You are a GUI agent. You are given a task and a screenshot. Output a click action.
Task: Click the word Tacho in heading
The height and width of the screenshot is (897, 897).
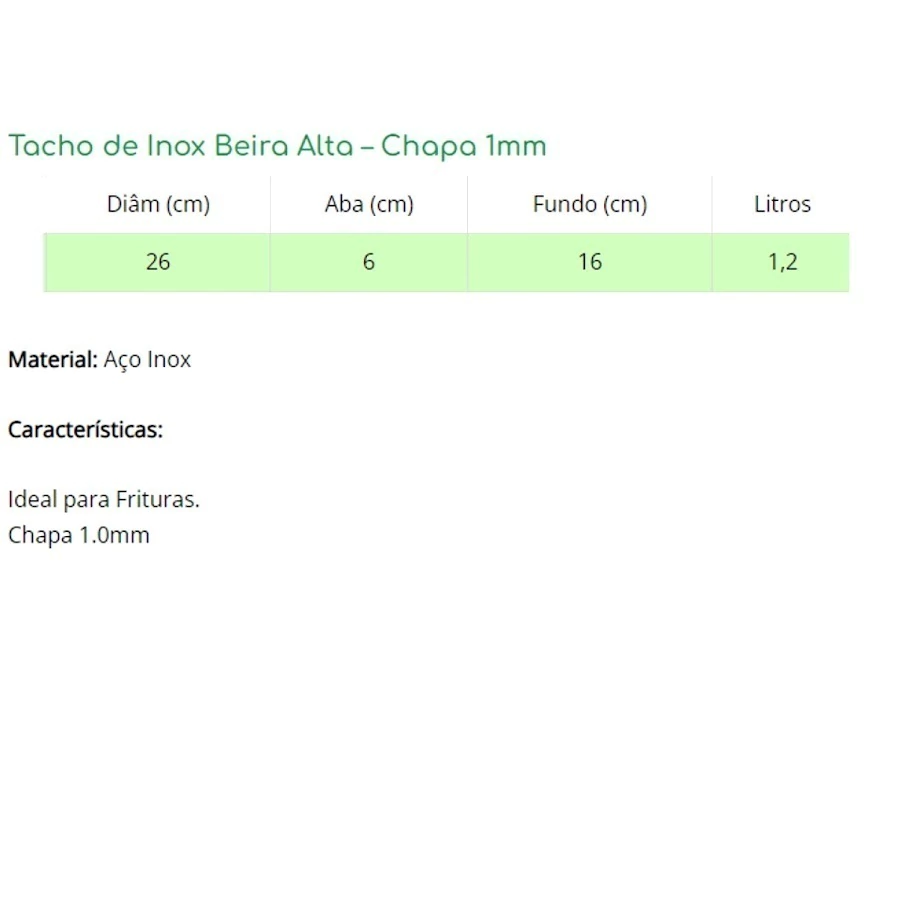(51, 145)
